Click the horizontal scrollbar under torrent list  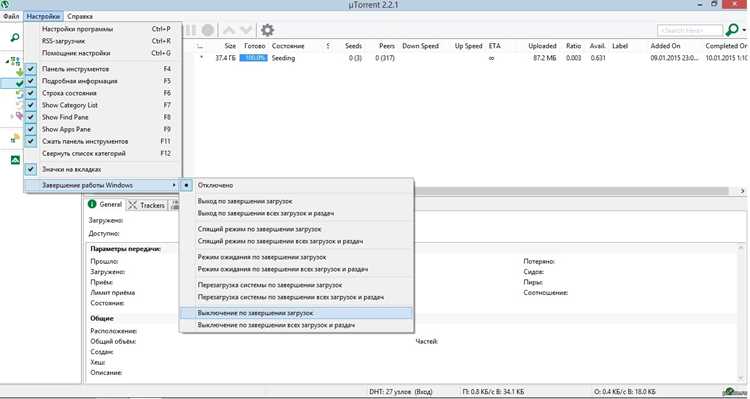pos(572,190)
